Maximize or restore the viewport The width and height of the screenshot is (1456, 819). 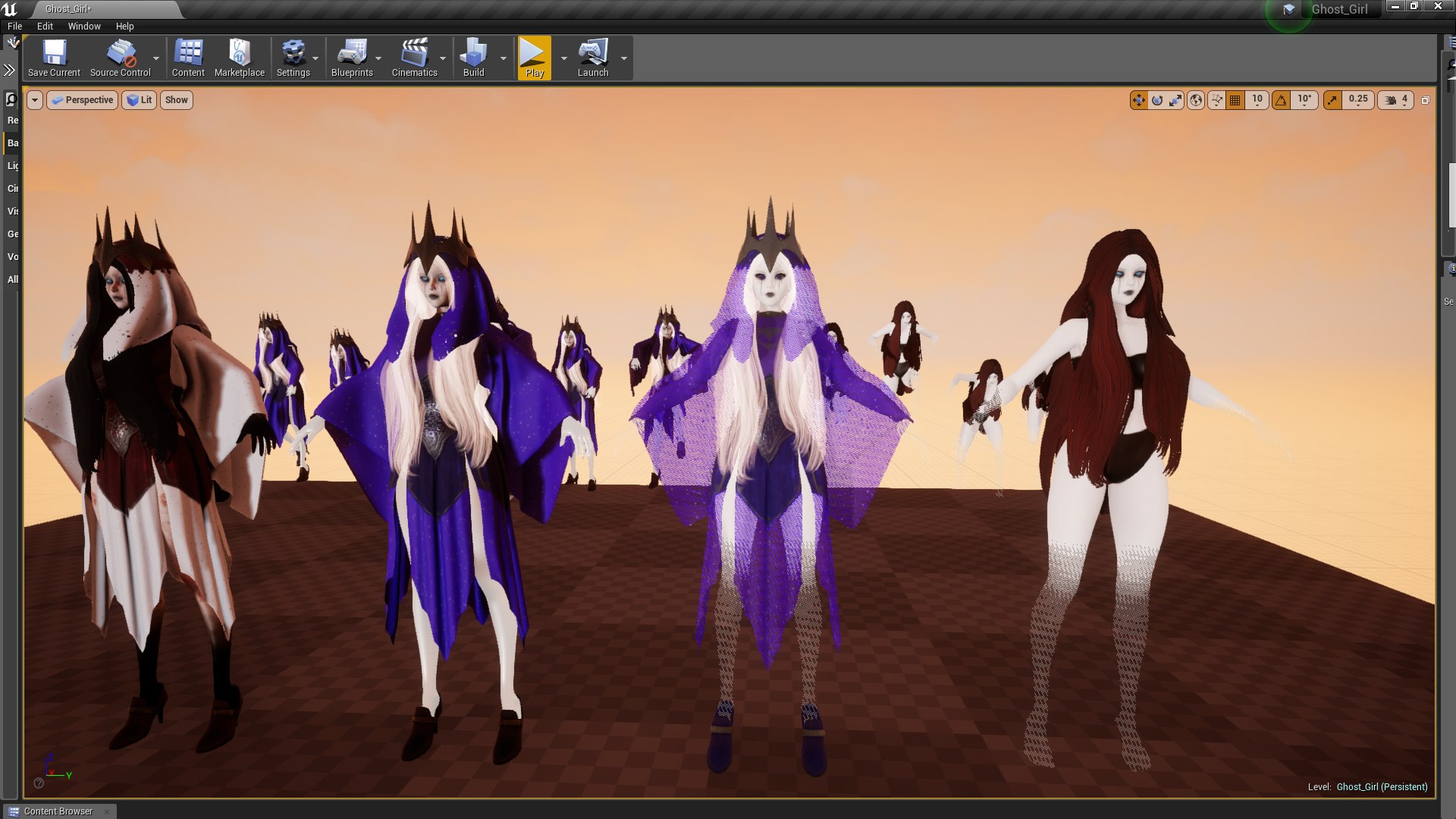pyautogui.click(x=1425, y=100)
